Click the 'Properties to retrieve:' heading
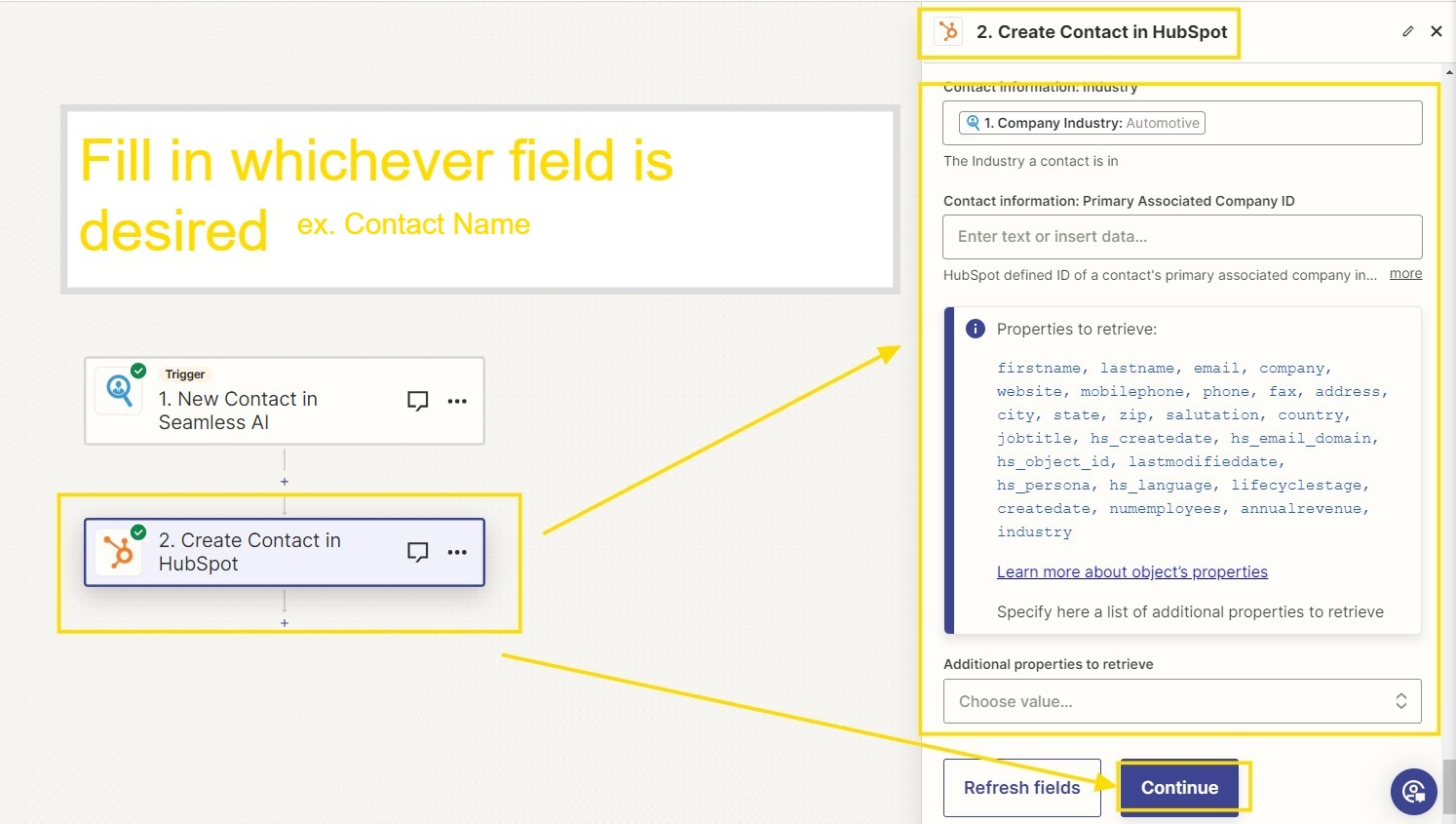Screen dimensions: 1456x824 coord(1077,329)
